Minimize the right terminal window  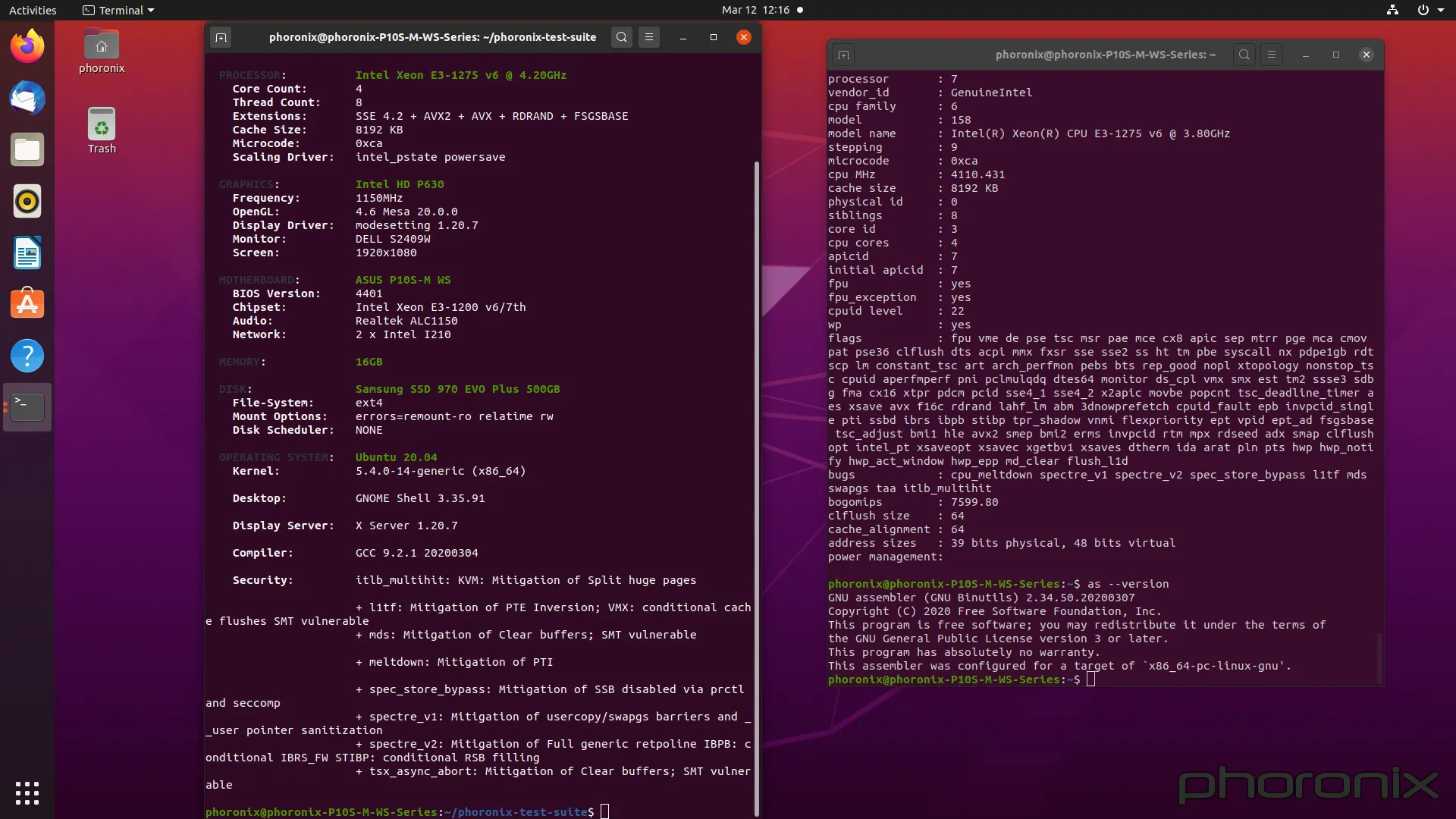coord(1306,55)
